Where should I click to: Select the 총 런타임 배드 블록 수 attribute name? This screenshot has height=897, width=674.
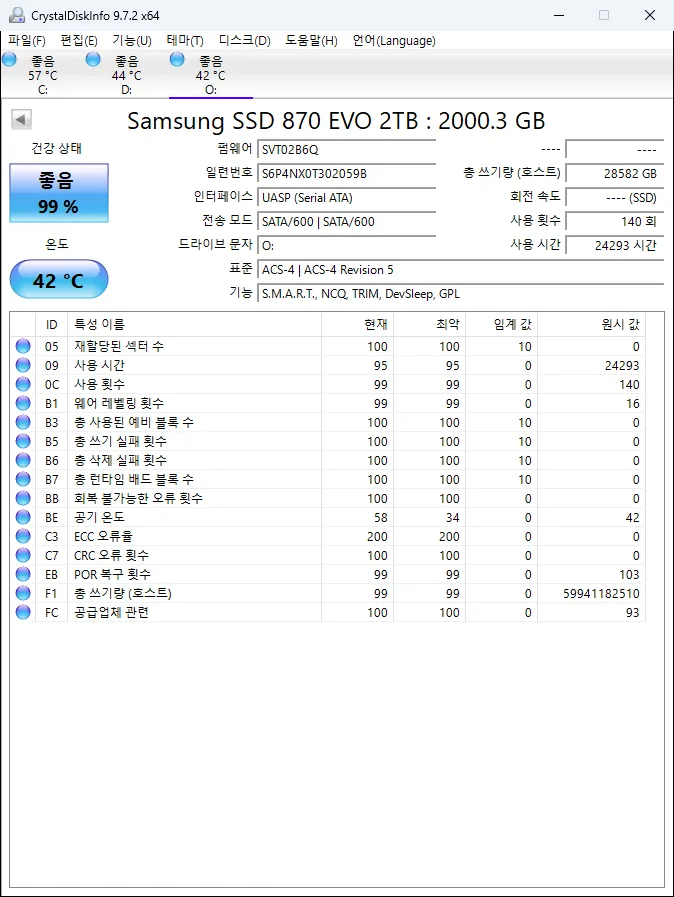(134, 479)
